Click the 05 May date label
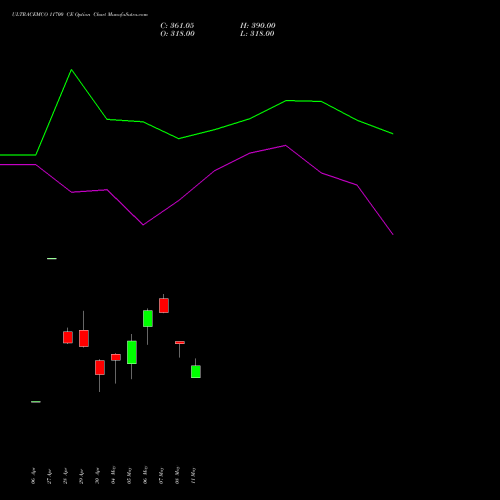Viewport: 500px width, 500px height. 129,475
